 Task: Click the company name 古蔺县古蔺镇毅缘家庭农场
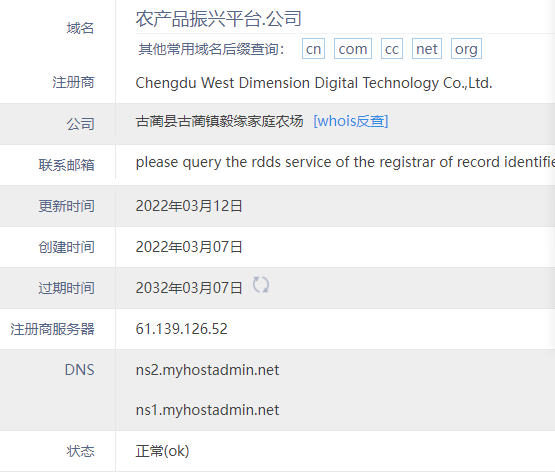(219, 121)
